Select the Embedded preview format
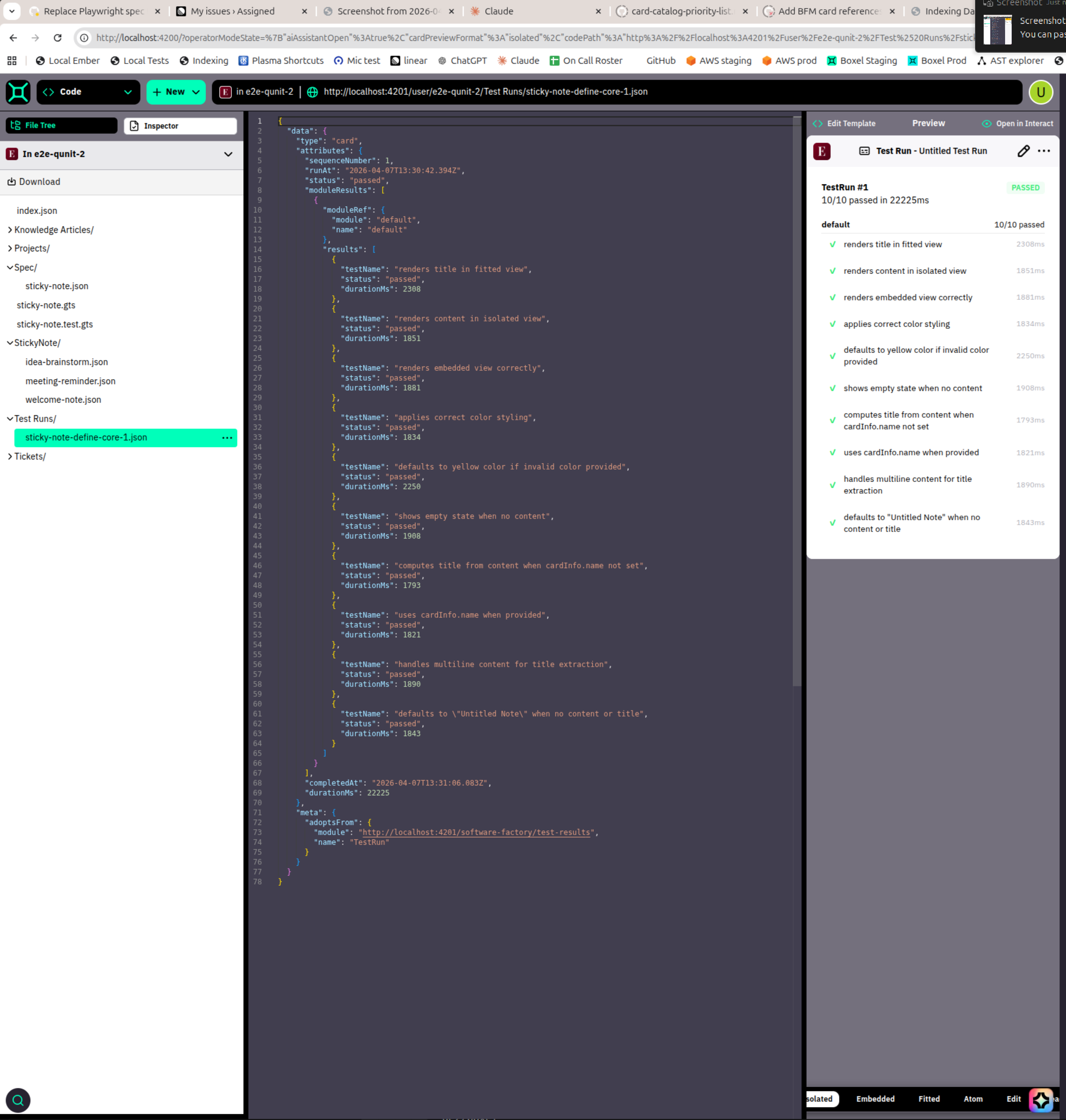The image size is (1066, 1120). pos(875,1099)
